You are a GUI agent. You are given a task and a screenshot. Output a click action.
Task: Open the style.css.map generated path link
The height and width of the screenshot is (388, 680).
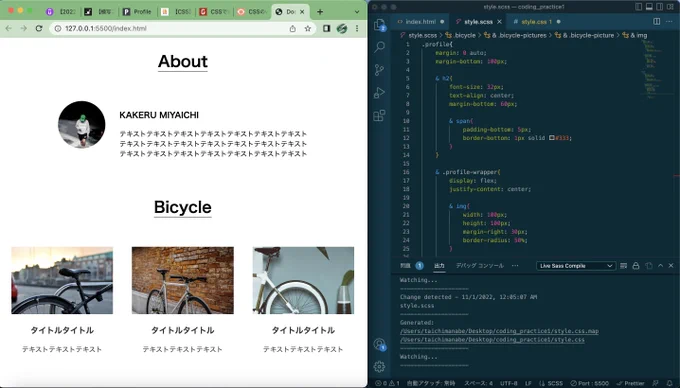click(499, 331)
